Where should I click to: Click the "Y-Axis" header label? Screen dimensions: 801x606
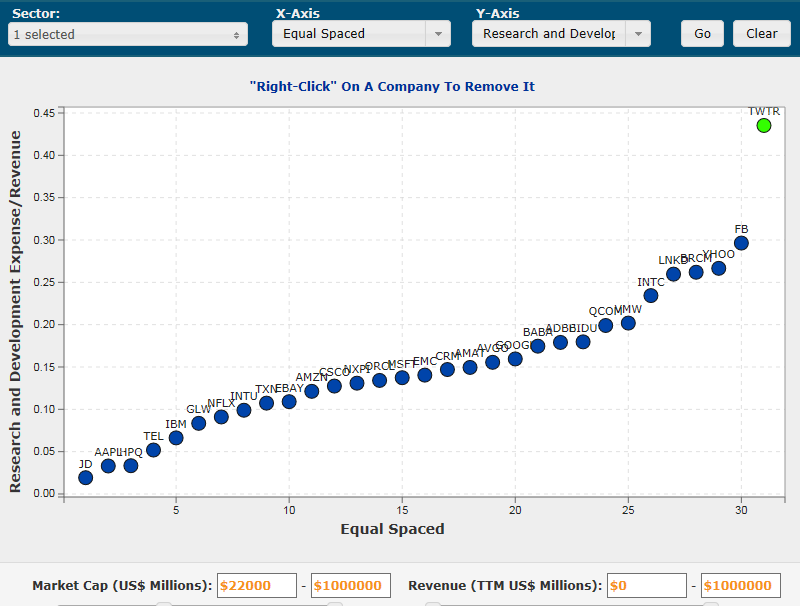tap(498, 14)
